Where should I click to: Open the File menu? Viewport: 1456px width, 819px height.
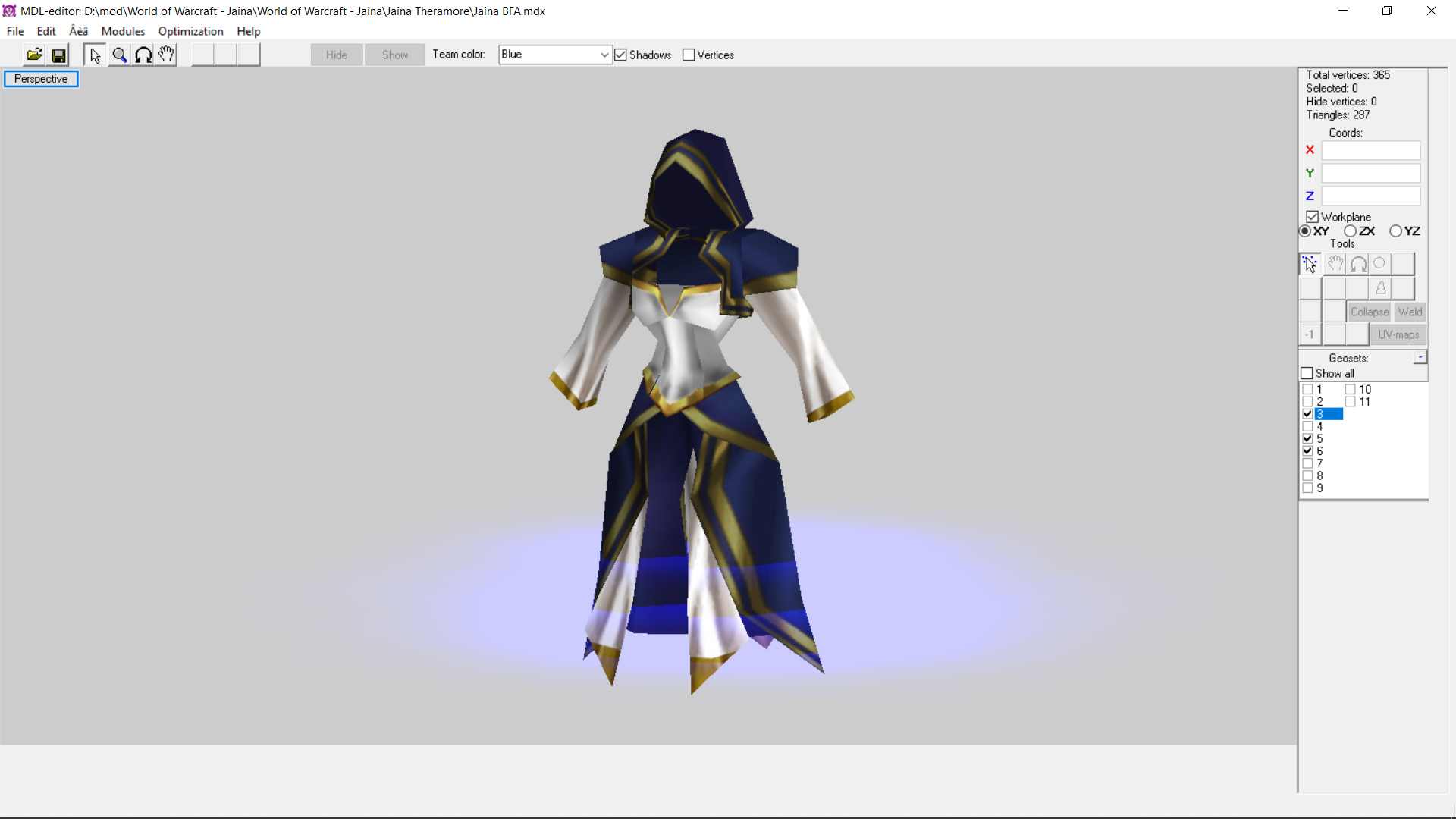click(x=15, y=31)
